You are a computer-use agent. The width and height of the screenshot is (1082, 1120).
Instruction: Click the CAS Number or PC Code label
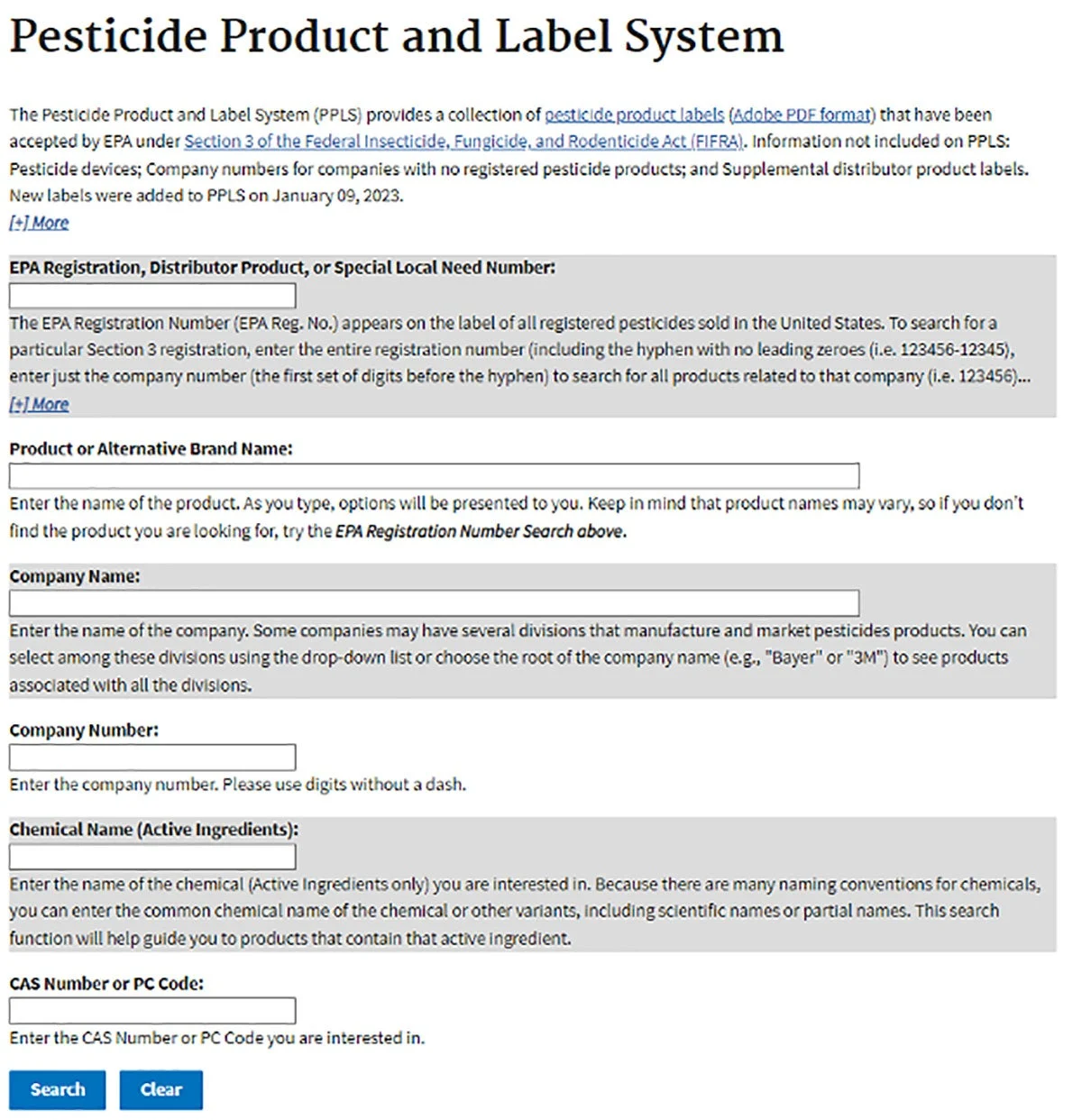[x=106, y=984]
